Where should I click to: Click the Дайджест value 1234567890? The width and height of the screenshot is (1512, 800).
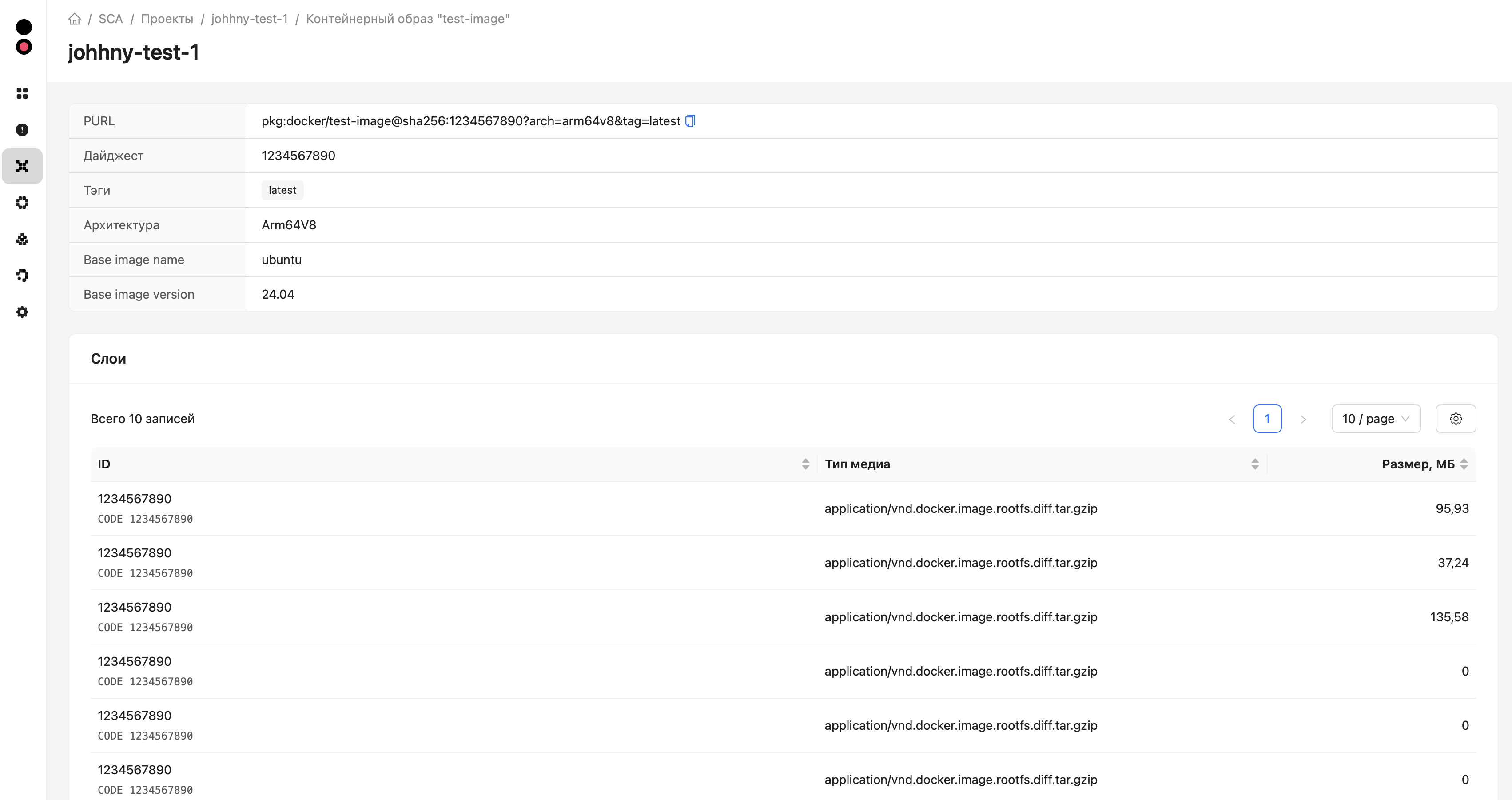(x=298, y=156)
